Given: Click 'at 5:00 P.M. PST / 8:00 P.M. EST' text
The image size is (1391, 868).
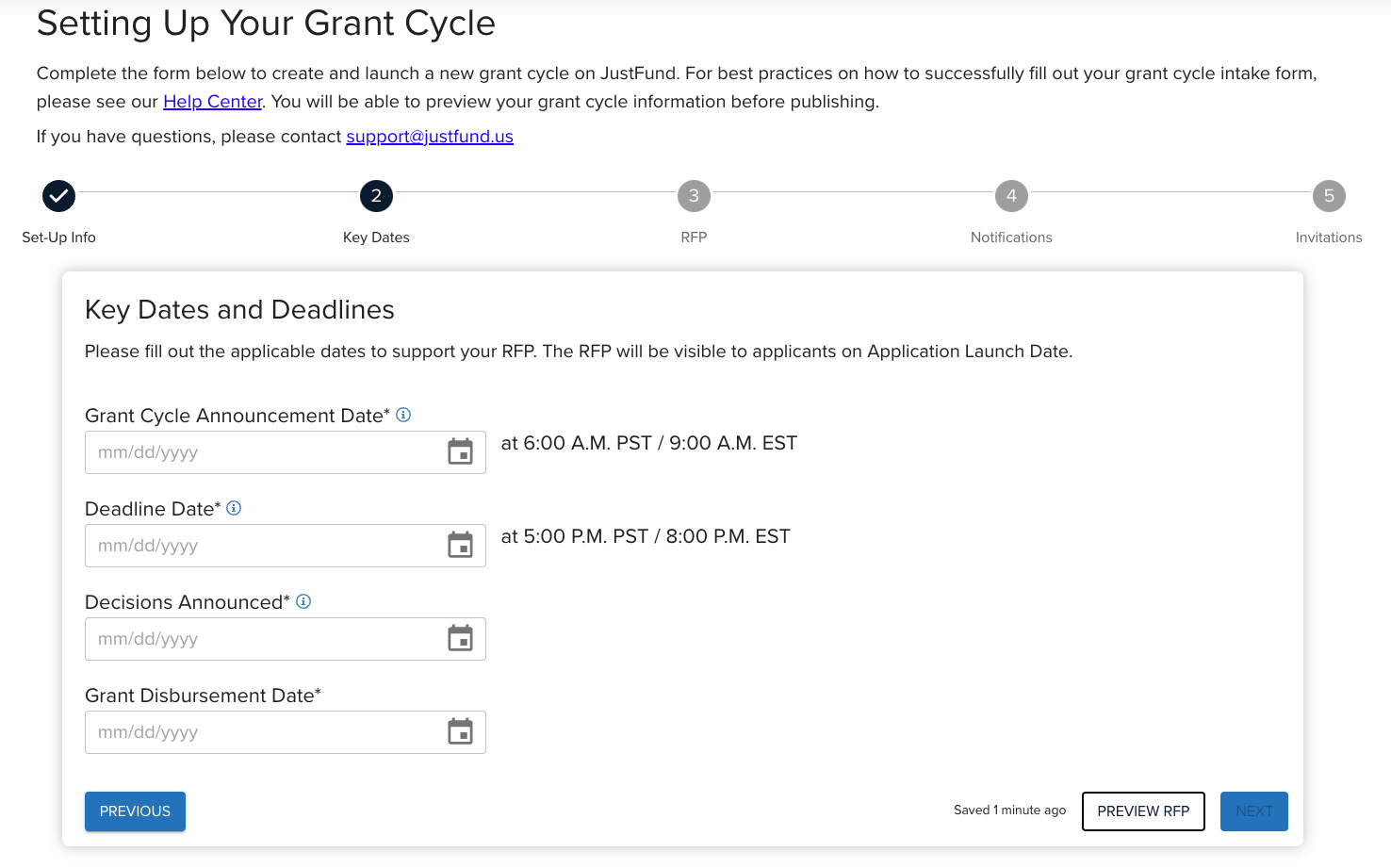Looking at the screenshot, I should (x=646, y=536).
